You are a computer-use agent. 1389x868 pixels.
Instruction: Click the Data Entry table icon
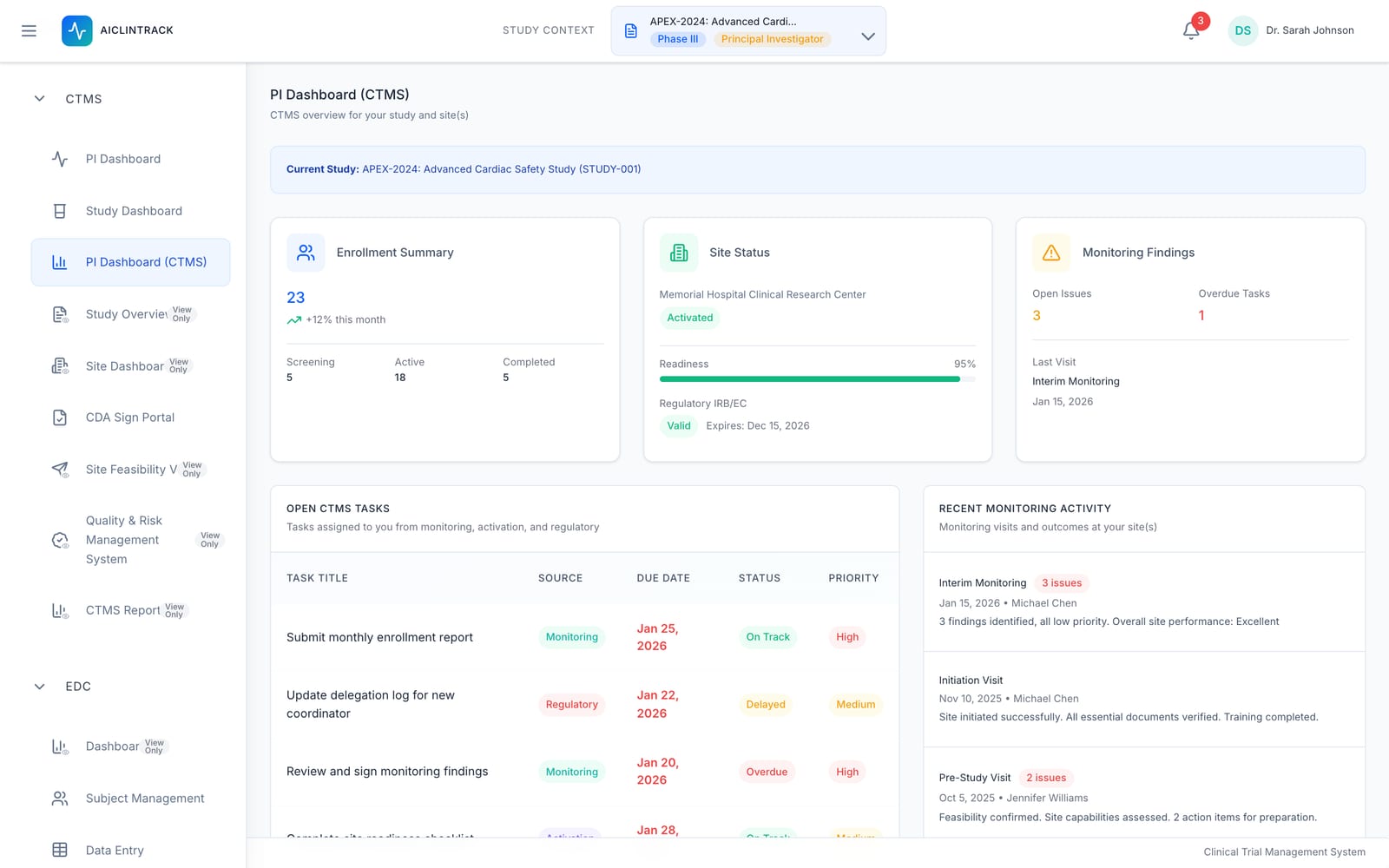tap(60, 851)
